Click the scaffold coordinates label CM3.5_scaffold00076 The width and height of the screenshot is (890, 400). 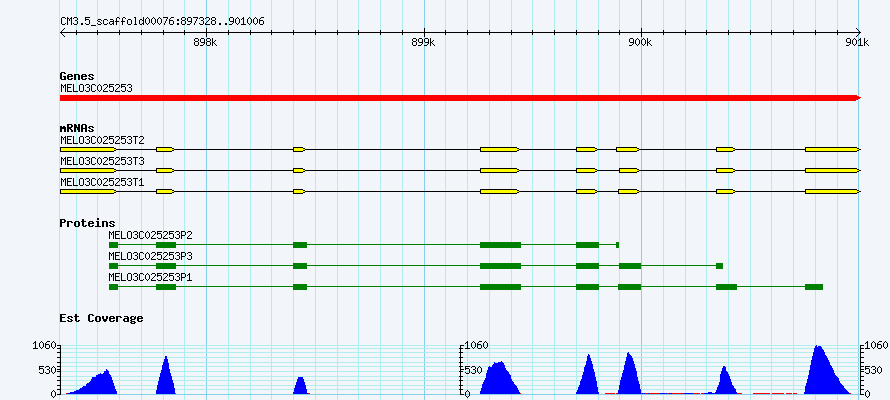point(162,22)
